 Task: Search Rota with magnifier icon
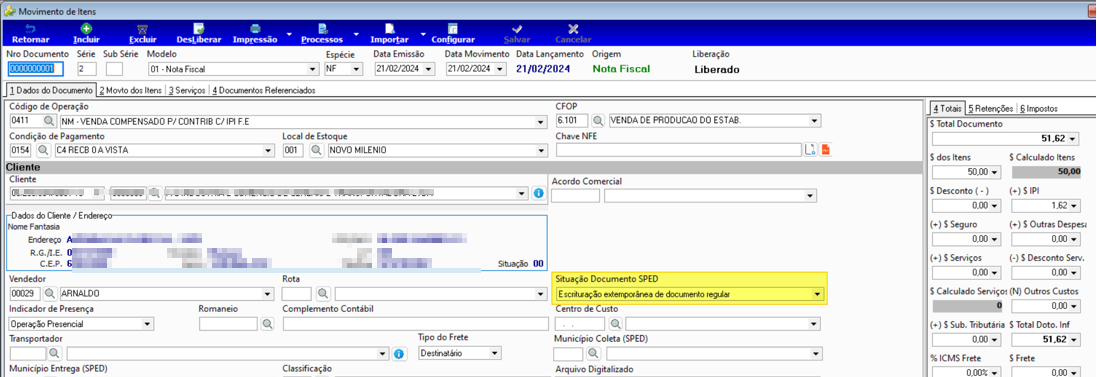323,294
